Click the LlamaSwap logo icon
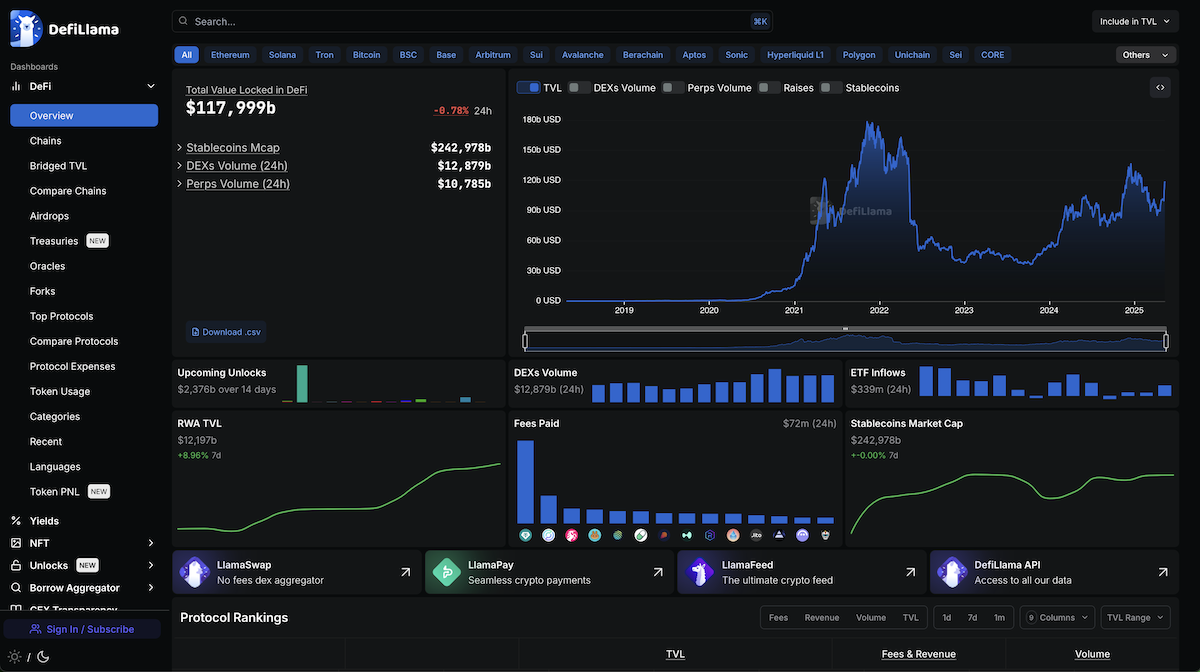 click(x=193, y=573)
